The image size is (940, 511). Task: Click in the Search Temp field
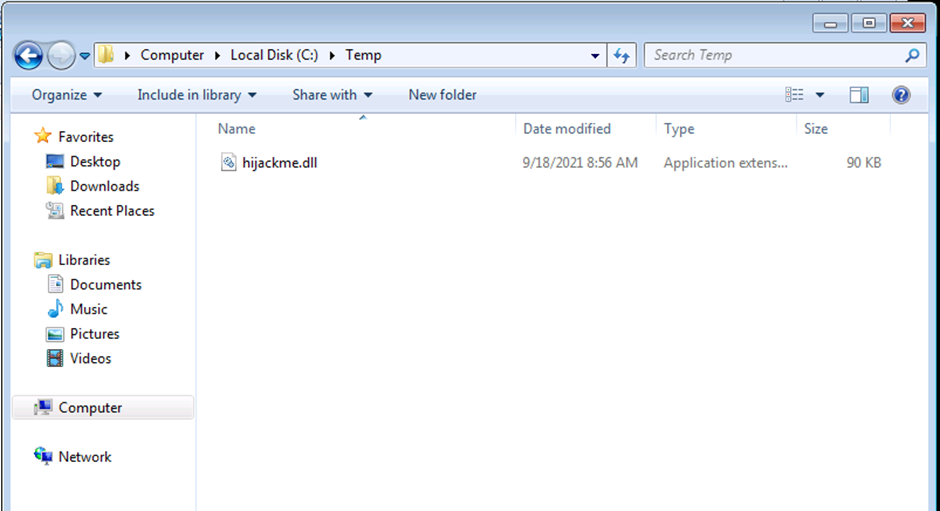tap(770, 55)
